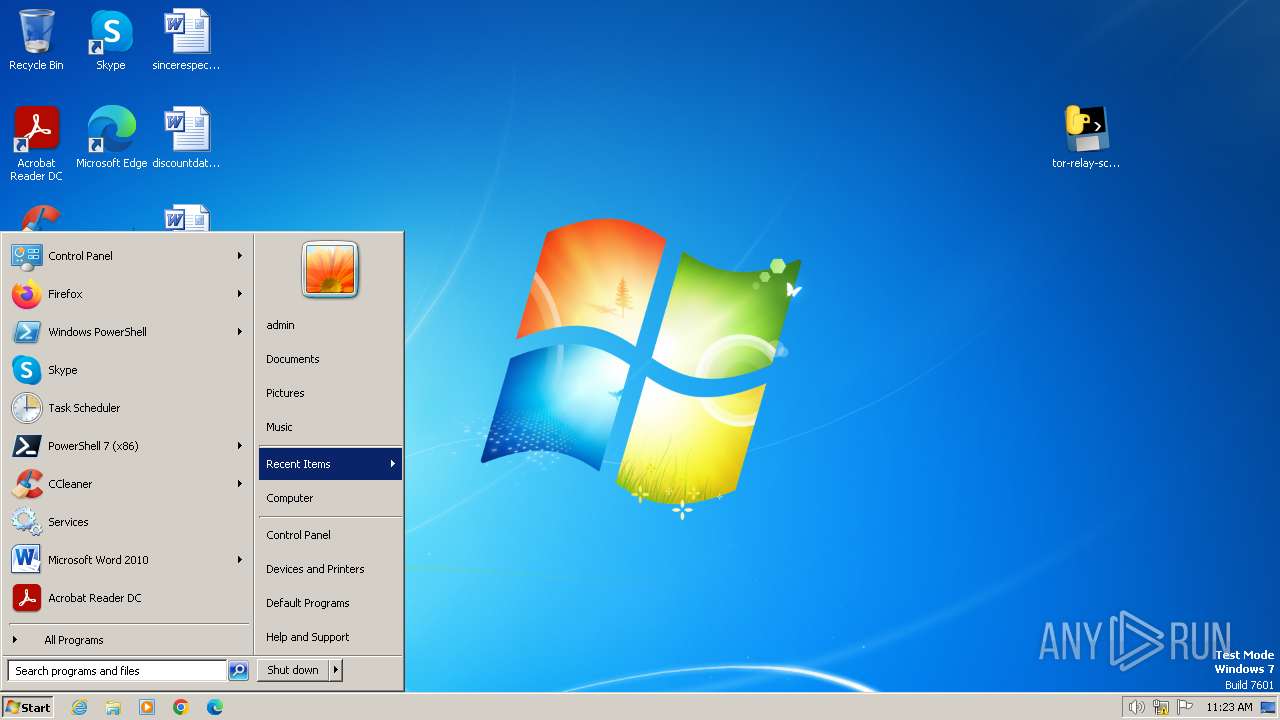Expand the Control Panel jump list arrow
The height and width of the screenshot is (720, 1280).
[x=240, y=256]
